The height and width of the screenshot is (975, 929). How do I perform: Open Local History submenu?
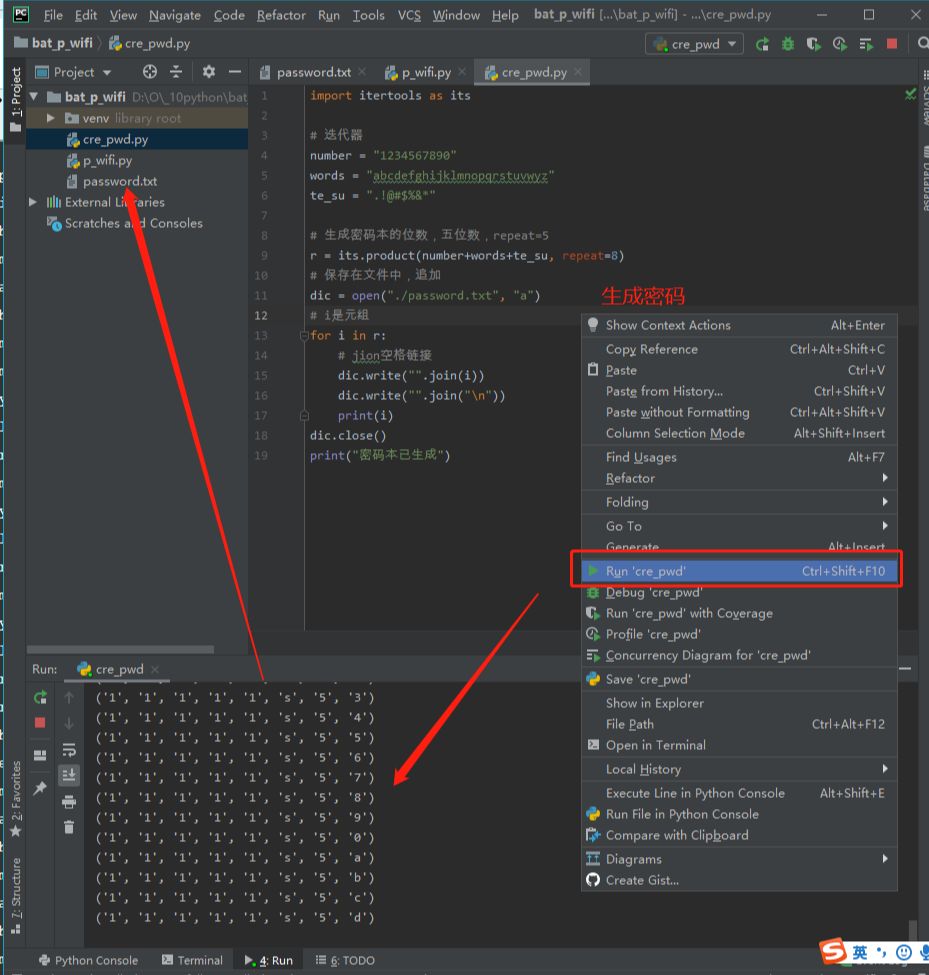(x=739, y=769)
